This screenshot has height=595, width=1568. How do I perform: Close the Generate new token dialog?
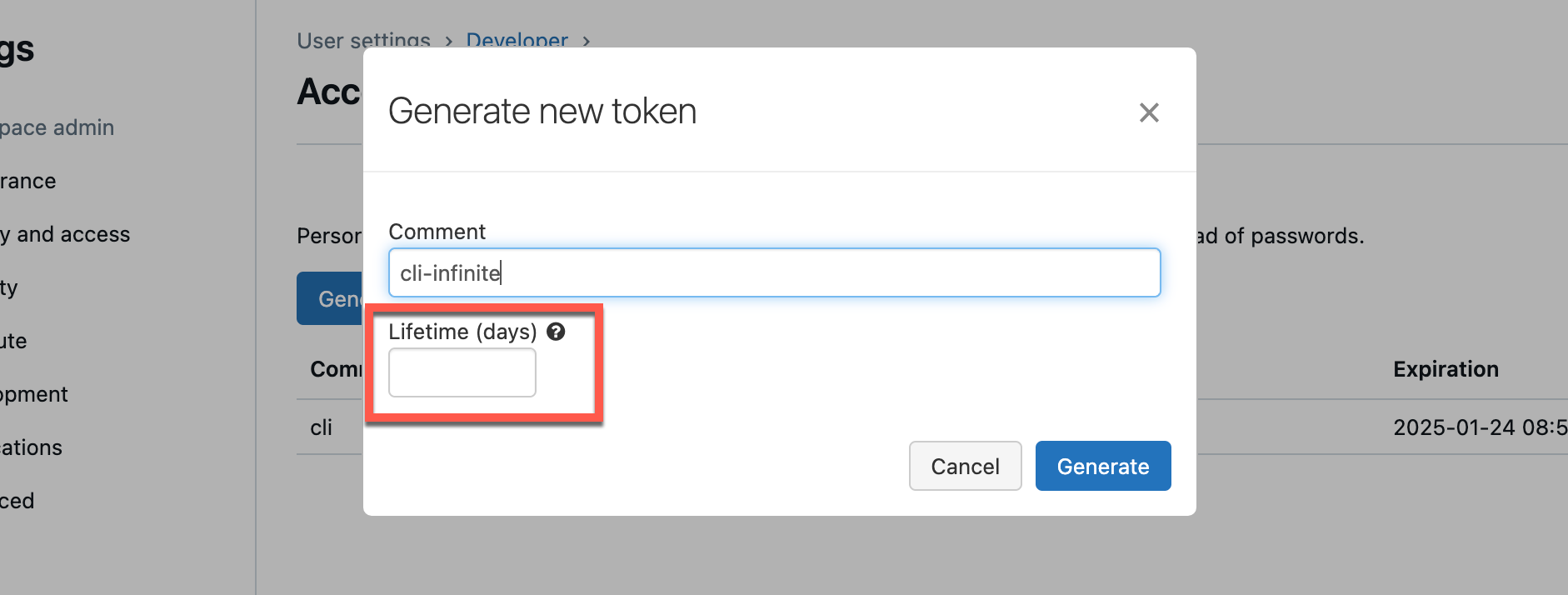pos(1149,112)
